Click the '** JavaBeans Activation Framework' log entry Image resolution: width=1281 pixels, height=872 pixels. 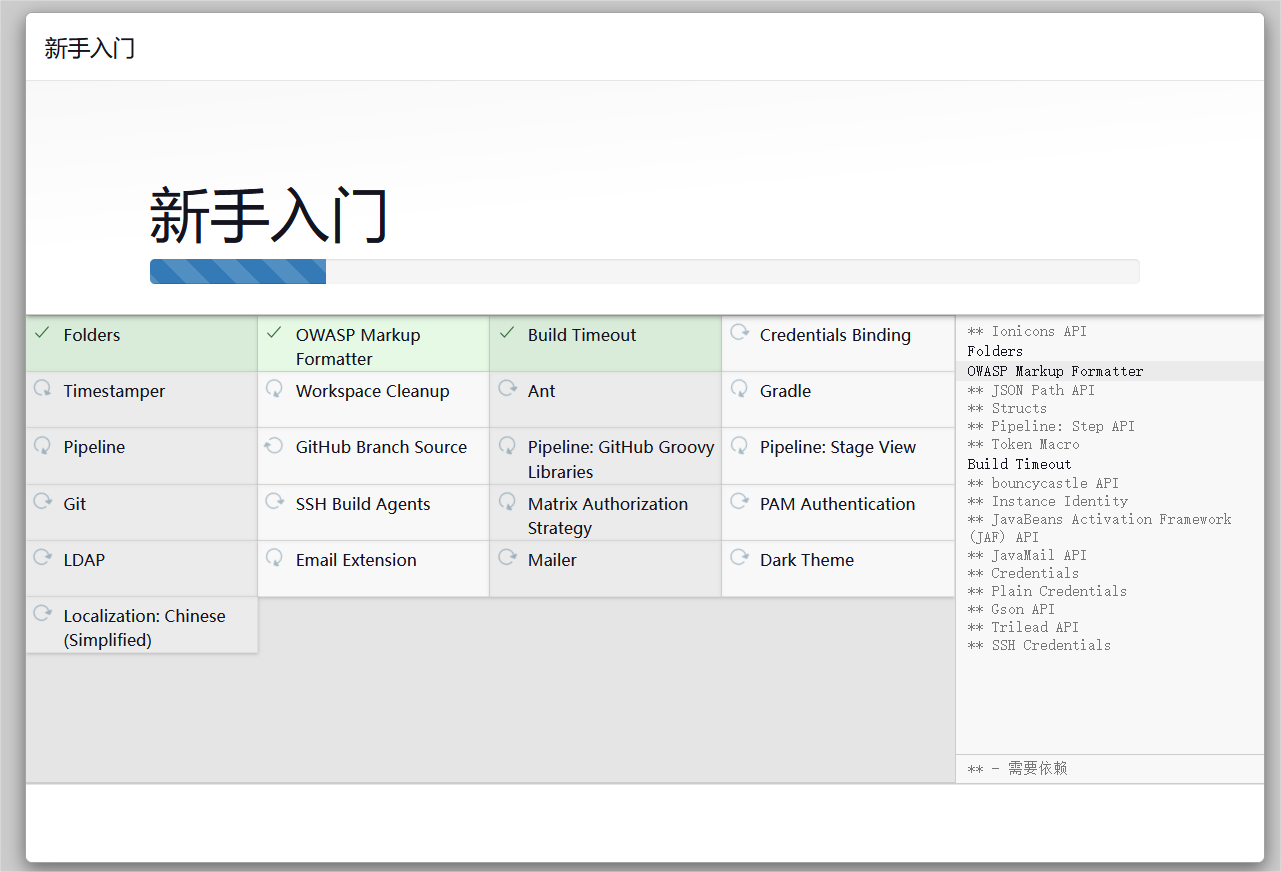pyautogui.click(x=1099, y=528)
